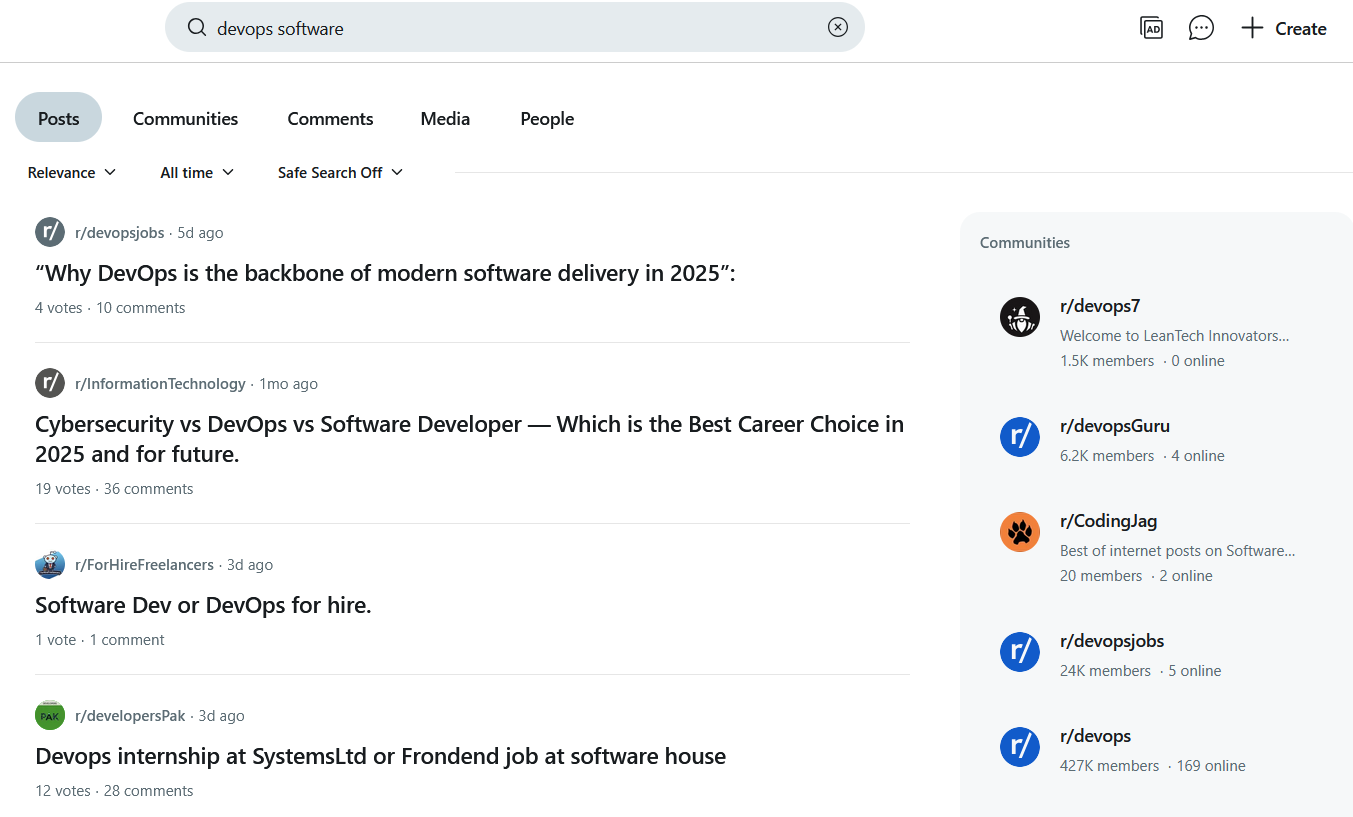Viewport: 1353px width, 817px height.
Task: Click "6.2K members · 4 online" text
Action: click(x=1142, y=456)
